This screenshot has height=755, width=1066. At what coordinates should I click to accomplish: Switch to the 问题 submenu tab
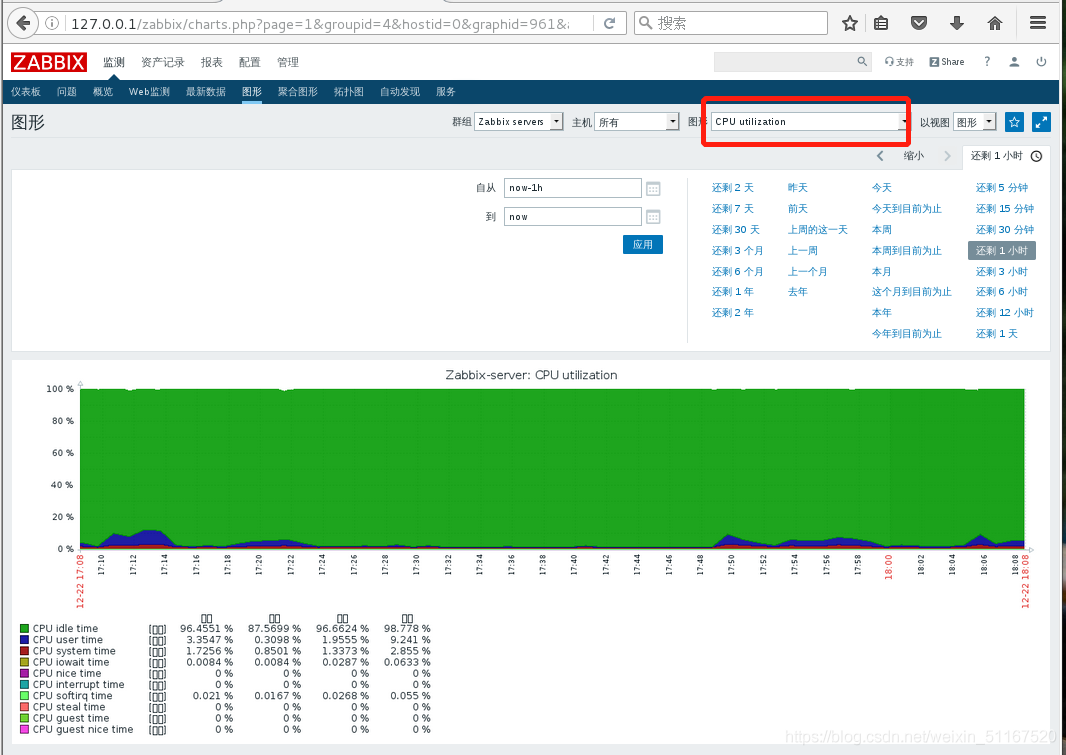(x=67, y=92)
